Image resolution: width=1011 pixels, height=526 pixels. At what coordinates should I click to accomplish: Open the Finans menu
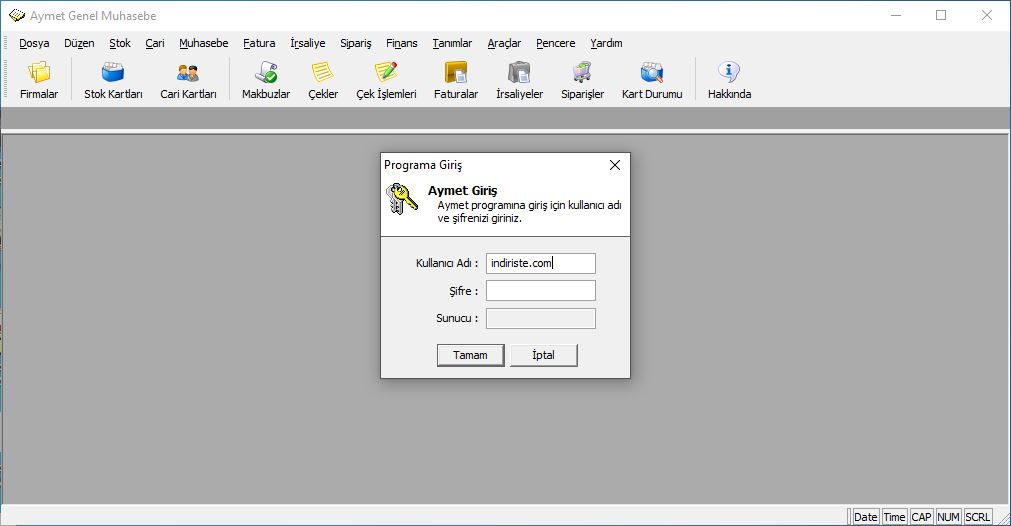[402, 43]
